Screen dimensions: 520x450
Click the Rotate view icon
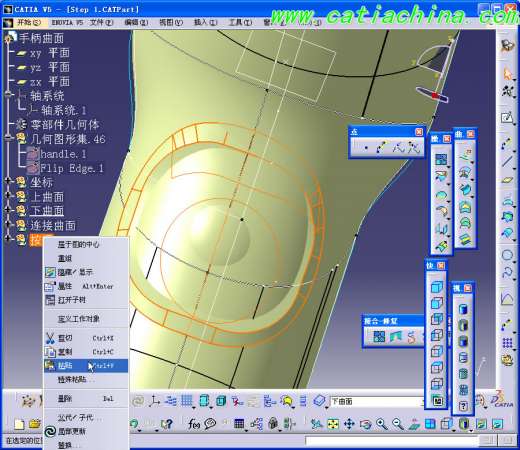[x=365, y=424]
